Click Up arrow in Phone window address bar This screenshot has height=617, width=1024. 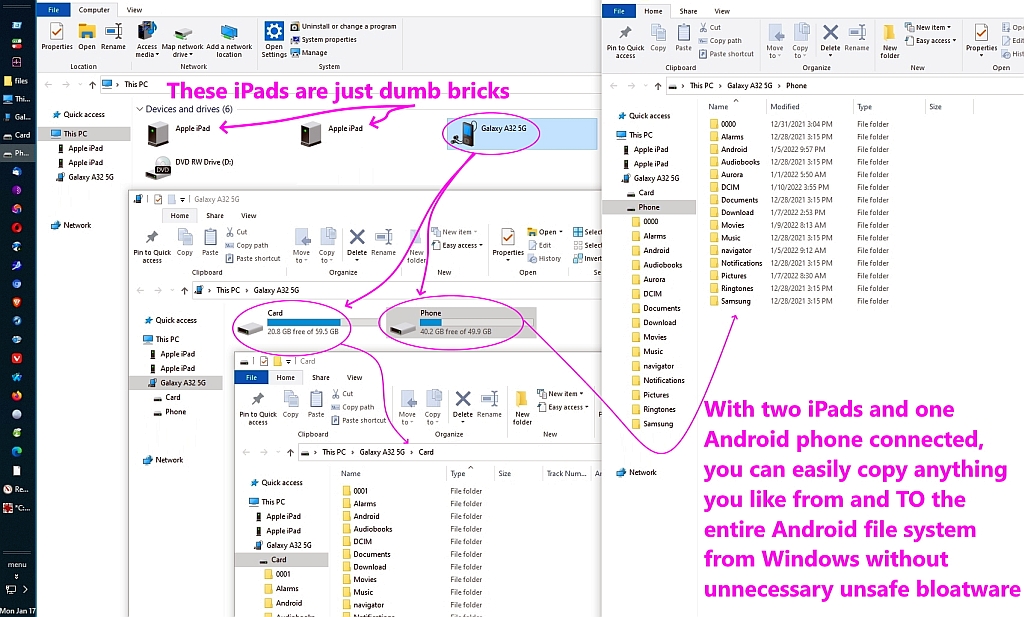pyautogui.click(x=658, y=86)
